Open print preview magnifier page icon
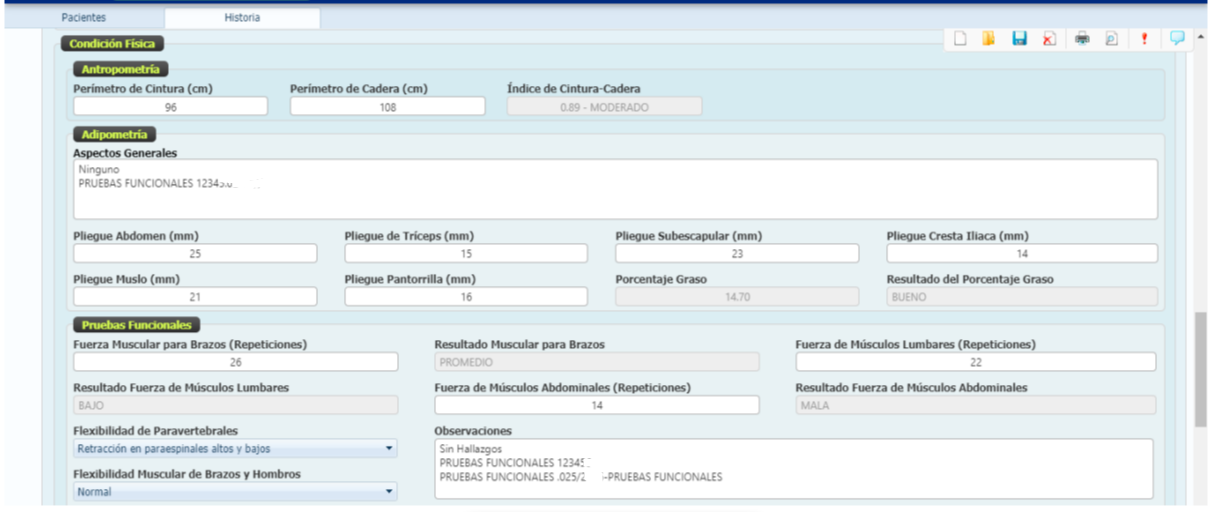This screenshot has width=1209, height=512. click(x=1111, y=39)
